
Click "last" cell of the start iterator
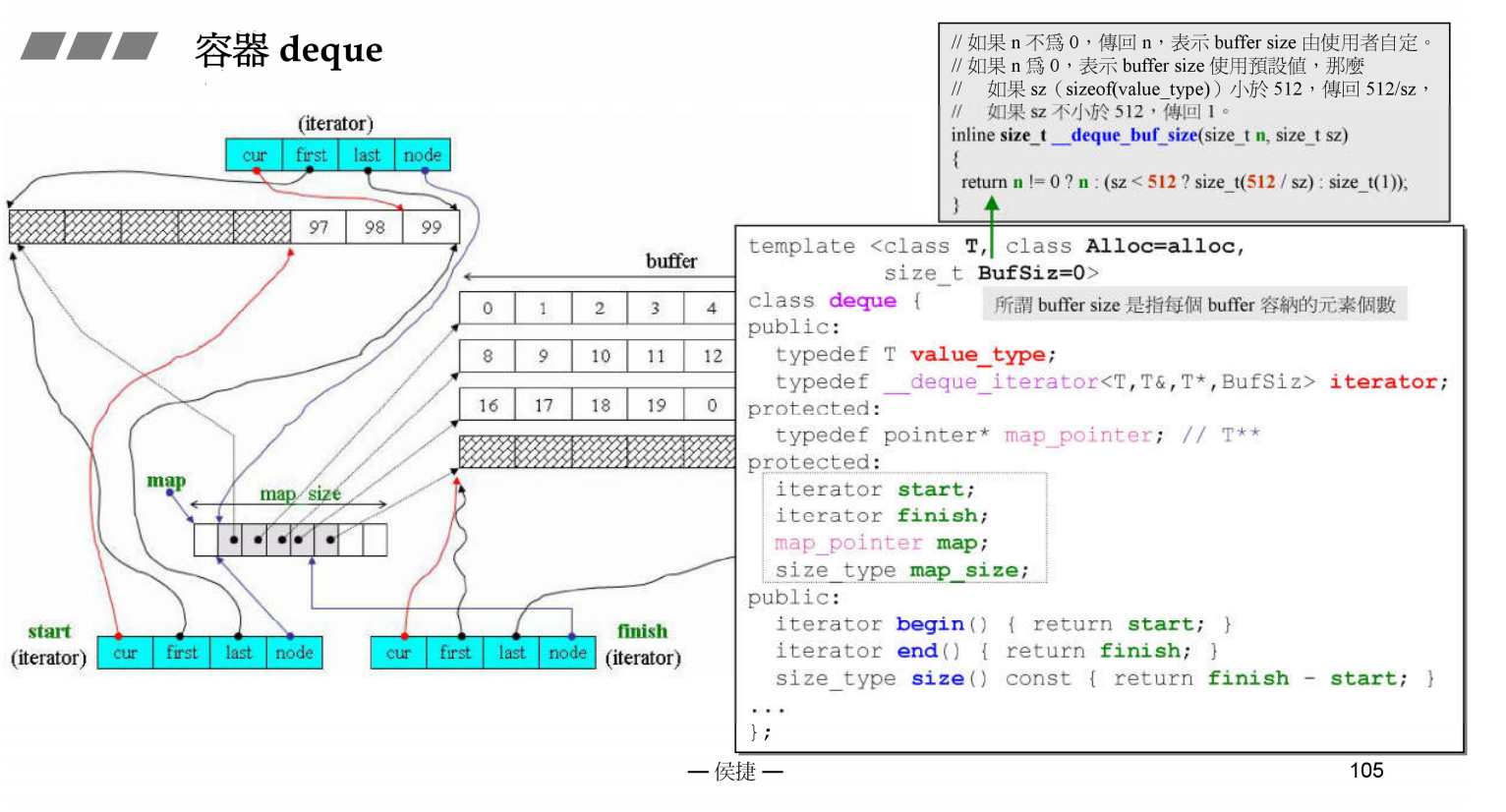coord(238,653)
